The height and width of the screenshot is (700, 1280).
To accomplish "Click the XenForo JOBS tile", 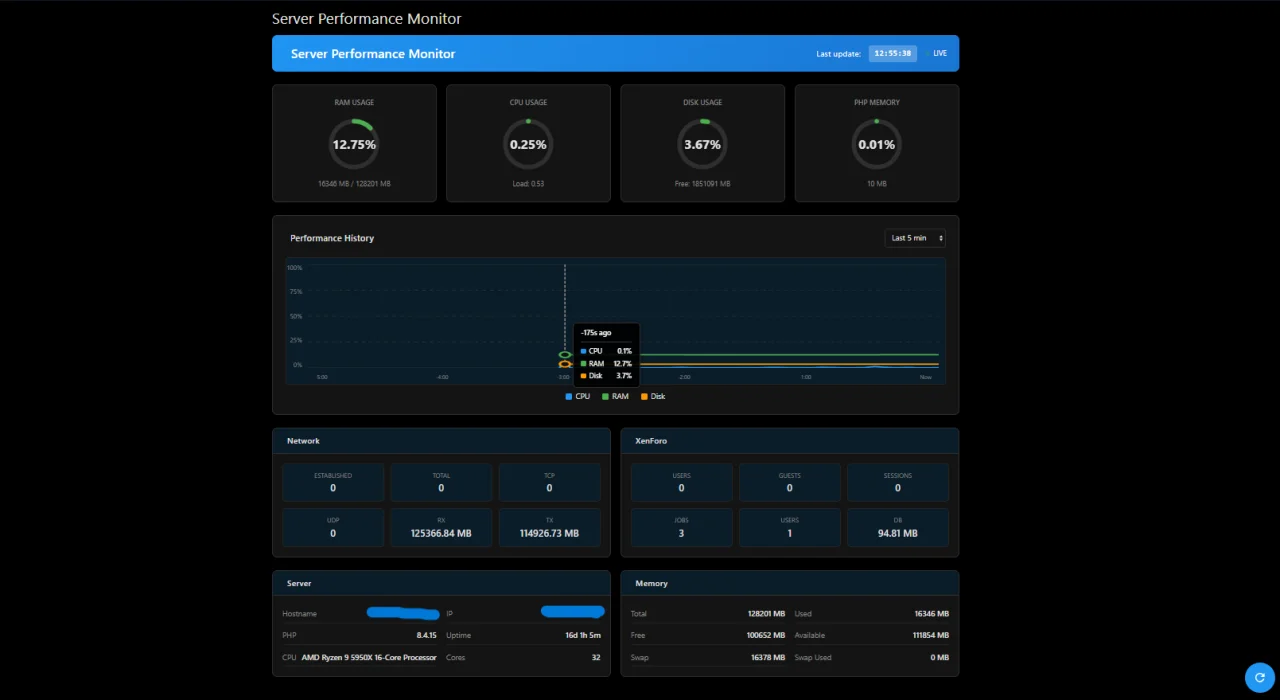I will 681,527.
